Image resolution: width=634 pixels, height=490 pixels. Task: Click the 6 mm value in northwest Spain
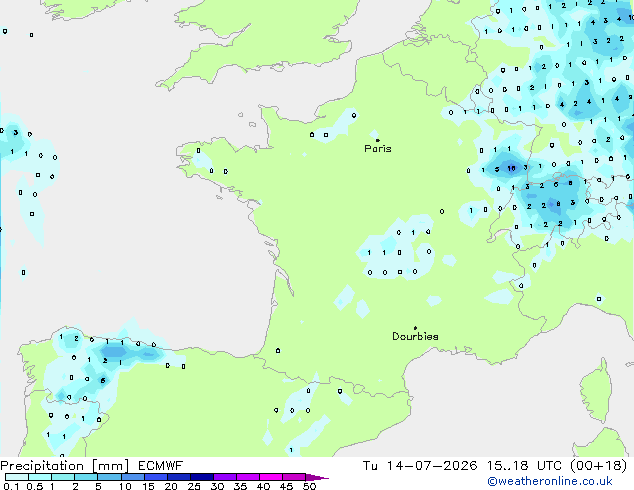[103, 380]
